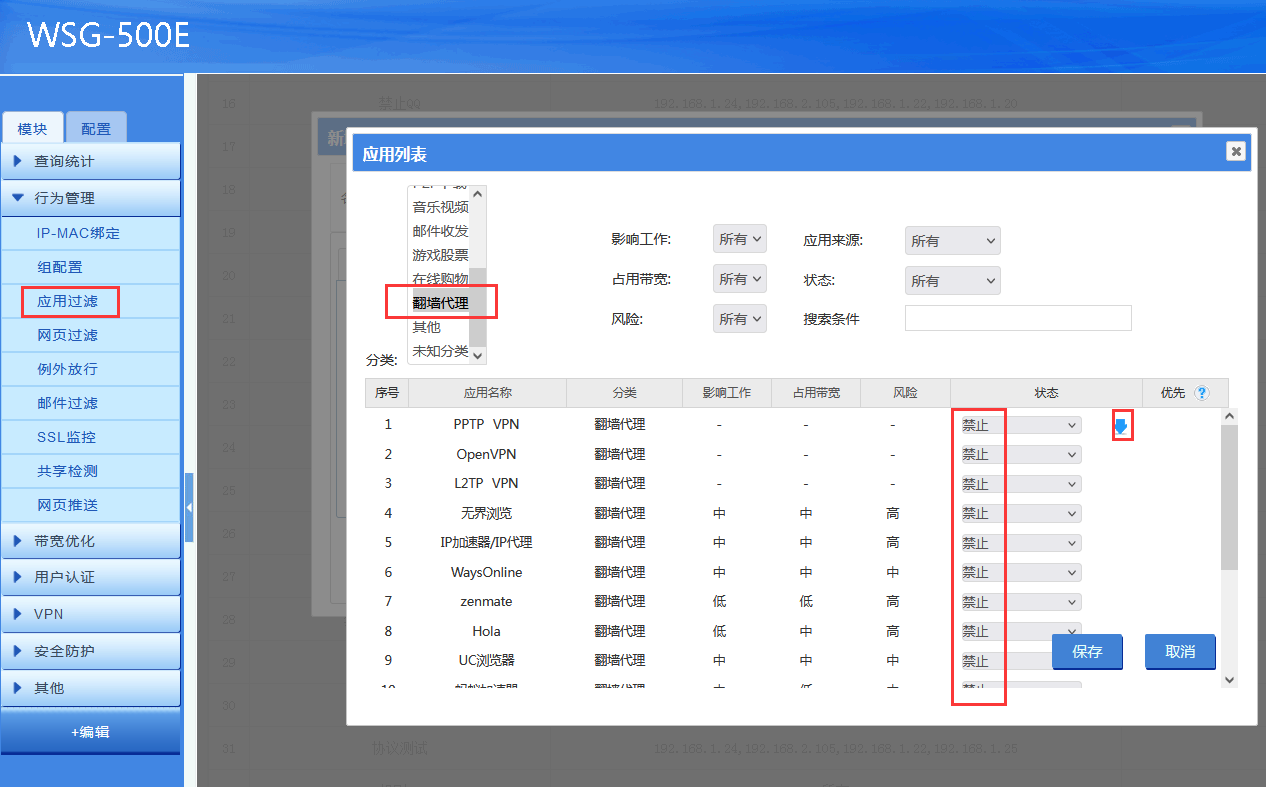Open status dropdown for OpenVPN
This screenshot has height=787, width=1266.
[1018, 455]
